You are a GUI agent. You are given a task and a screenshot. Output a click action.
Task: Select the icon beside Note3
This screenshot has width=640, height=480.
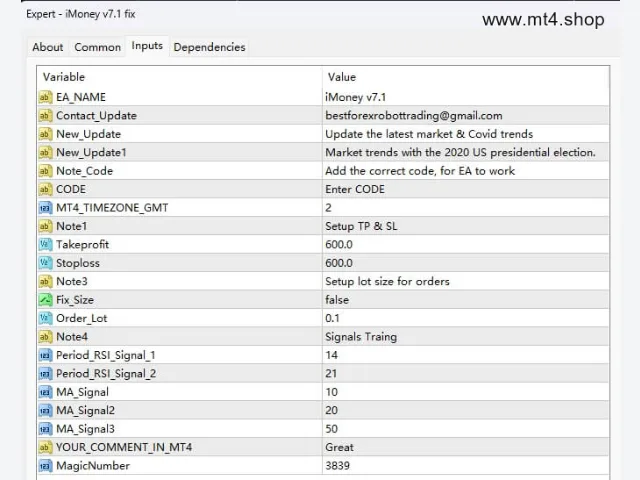(45, 281)
